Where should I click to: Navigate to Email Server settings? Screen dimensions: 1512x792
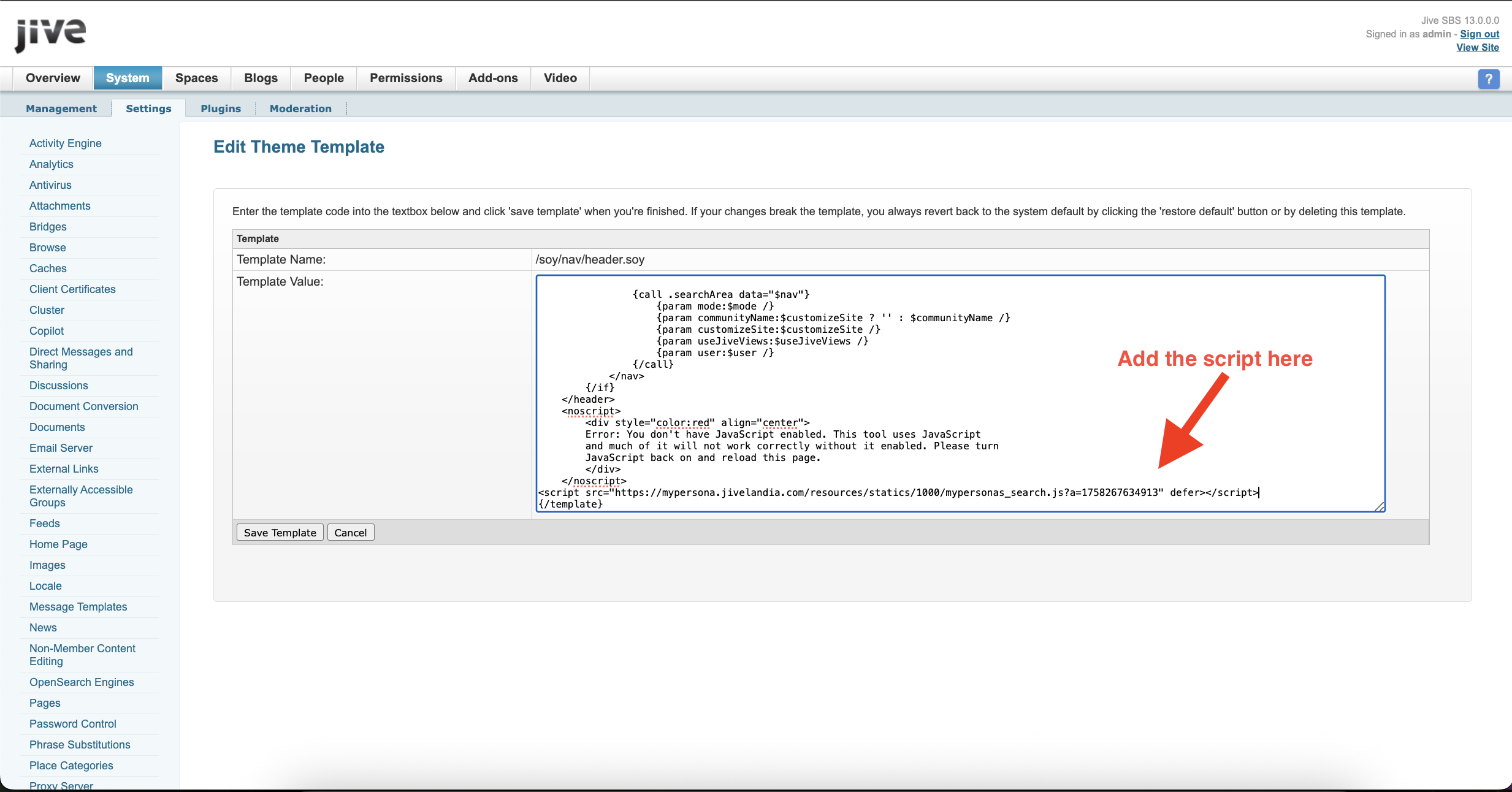61,448
